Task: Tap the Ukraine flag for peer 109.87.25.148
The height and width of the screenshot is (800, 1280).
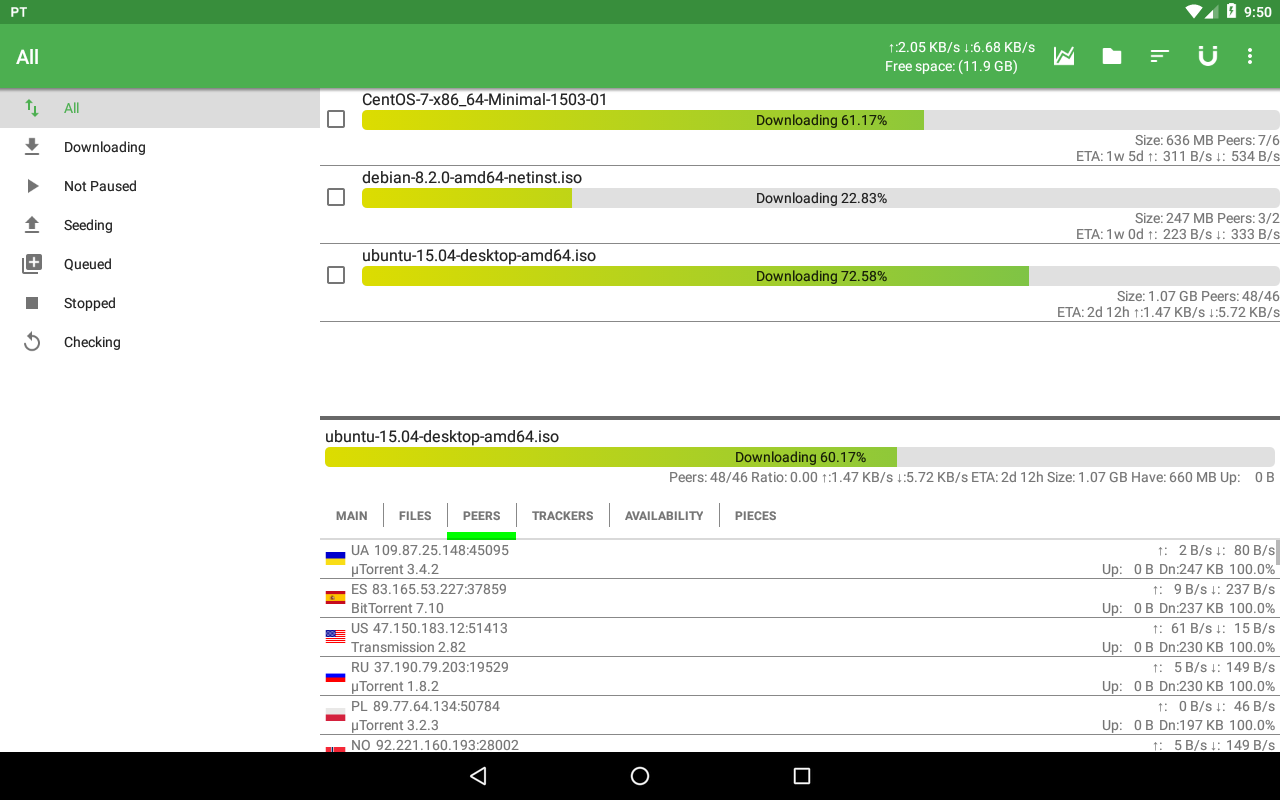Action: pos(335,559)
